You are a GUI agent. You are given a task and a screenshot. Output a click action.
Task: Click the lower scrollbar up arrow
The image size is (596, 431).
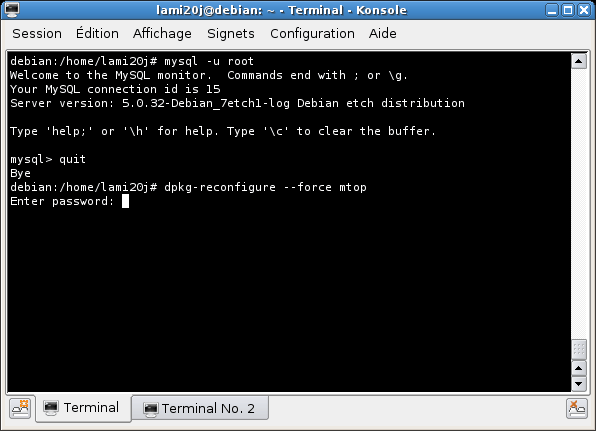[x=579, y=368]
